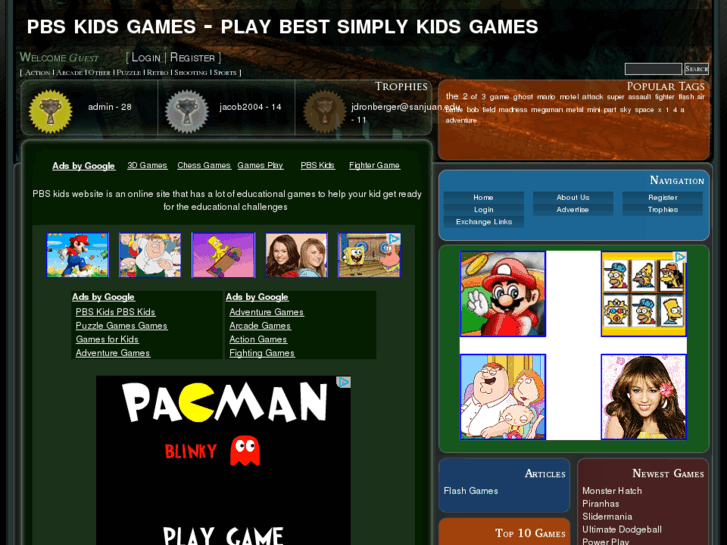This screenshot has width=727, height=545.
Task: Click the Home navigation button
Action: (x=484, y=197)
